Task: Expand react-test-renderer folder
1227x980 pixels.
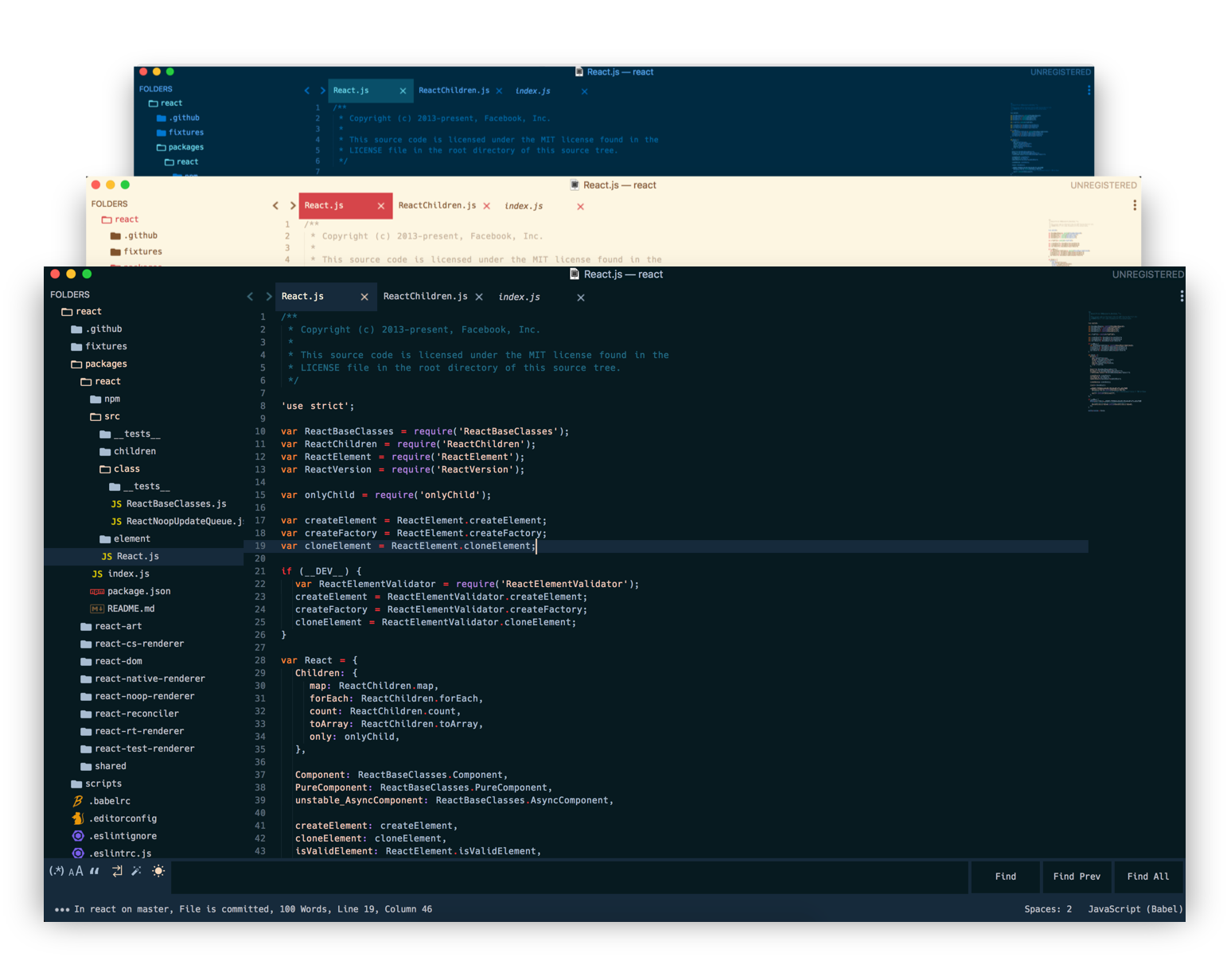Action: (137, 749)
